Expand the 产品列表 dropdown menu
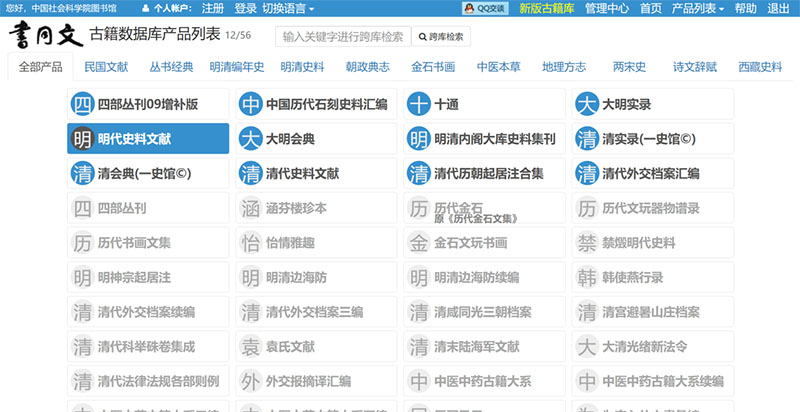The image size is (800, 412). tap(699, 8)
